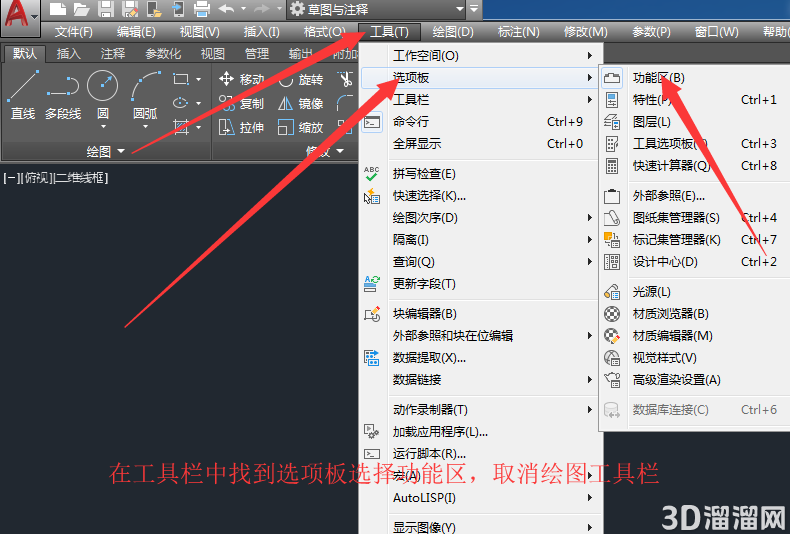Click the Save As icon in quick access toolbar
This screenshot has height=534, width=790.
point(129,9)
